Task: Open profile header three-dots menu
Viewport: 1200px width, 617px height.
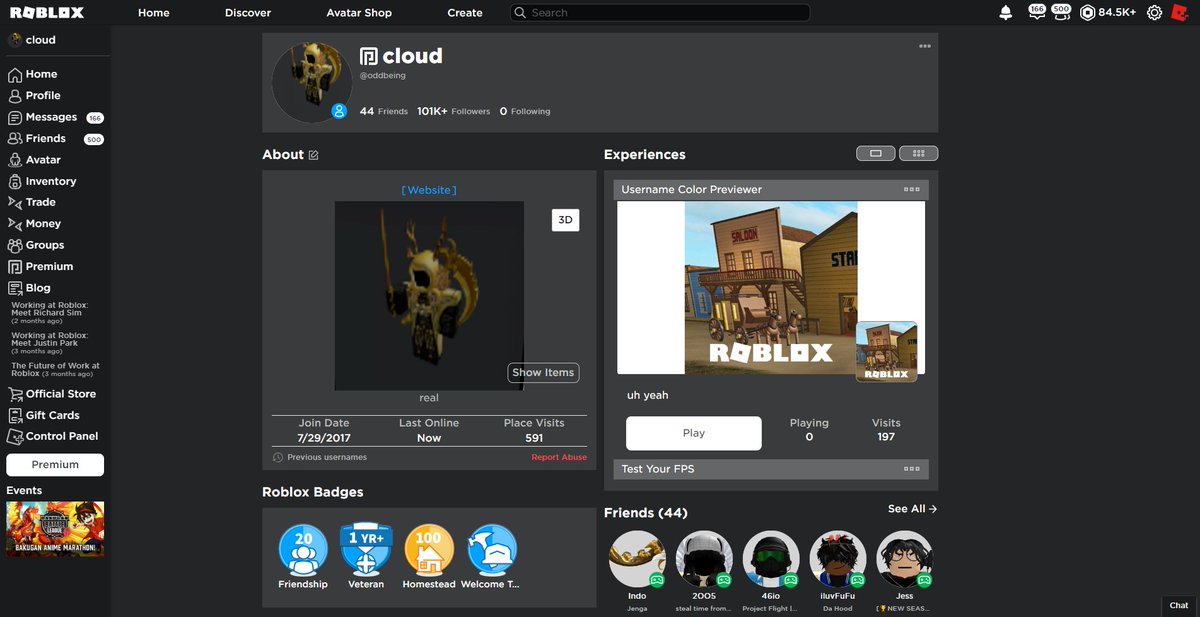Action: point(925,46)
